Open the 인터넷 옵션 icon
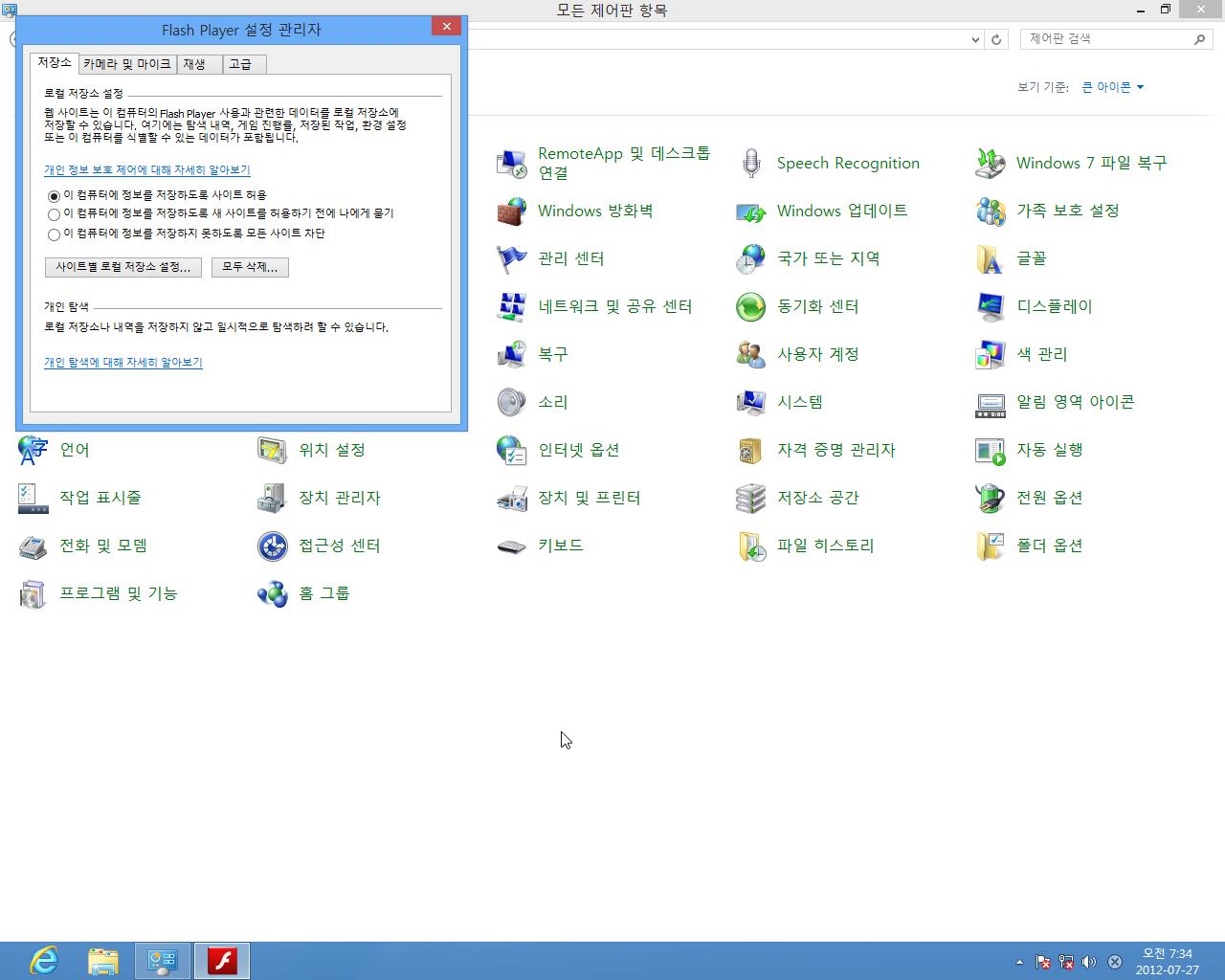1225x980 pixels. tap(512, 450)
